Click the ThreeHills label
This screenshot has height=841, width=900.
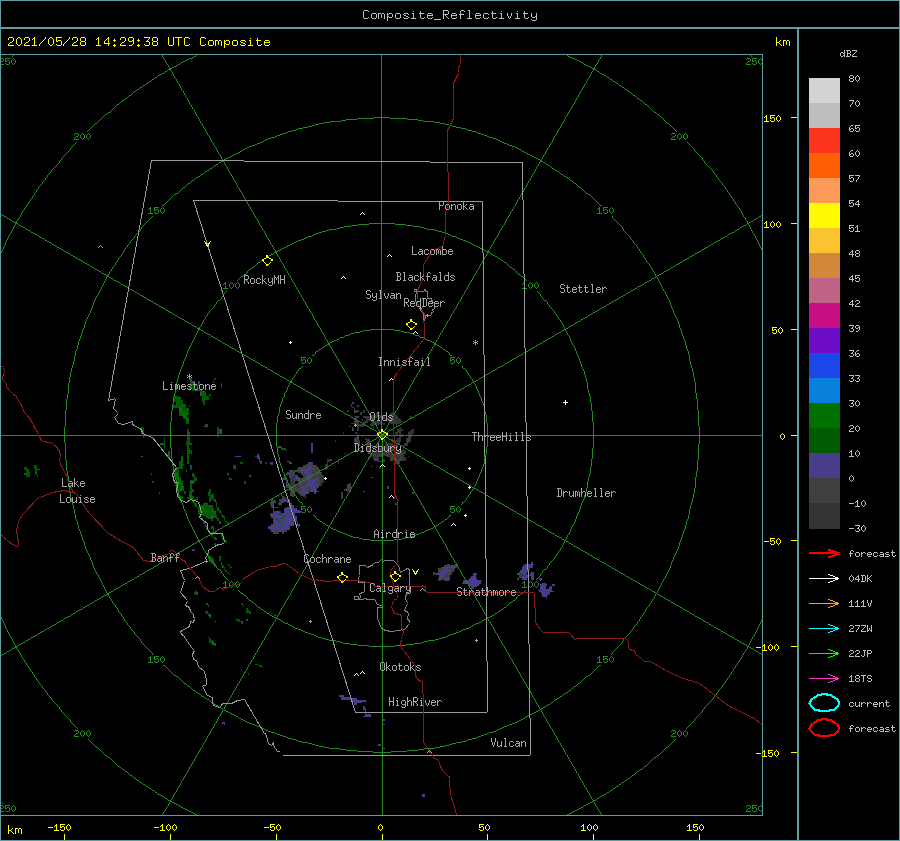(502, 437)
